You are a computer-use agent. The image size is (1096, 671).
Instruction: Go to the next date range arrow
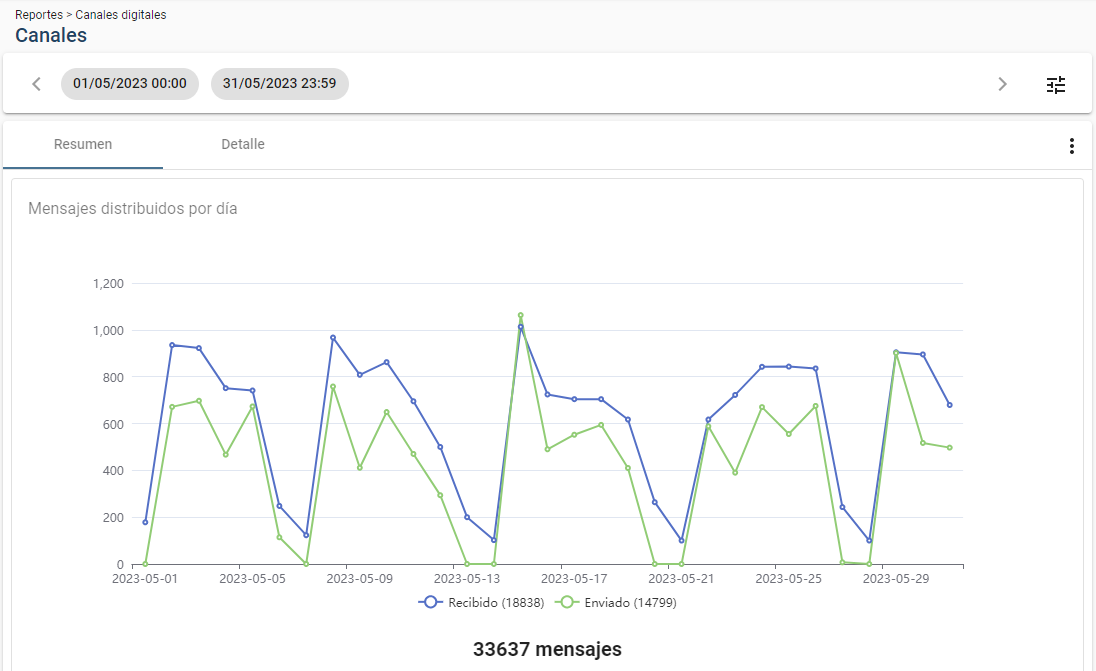1002,85
